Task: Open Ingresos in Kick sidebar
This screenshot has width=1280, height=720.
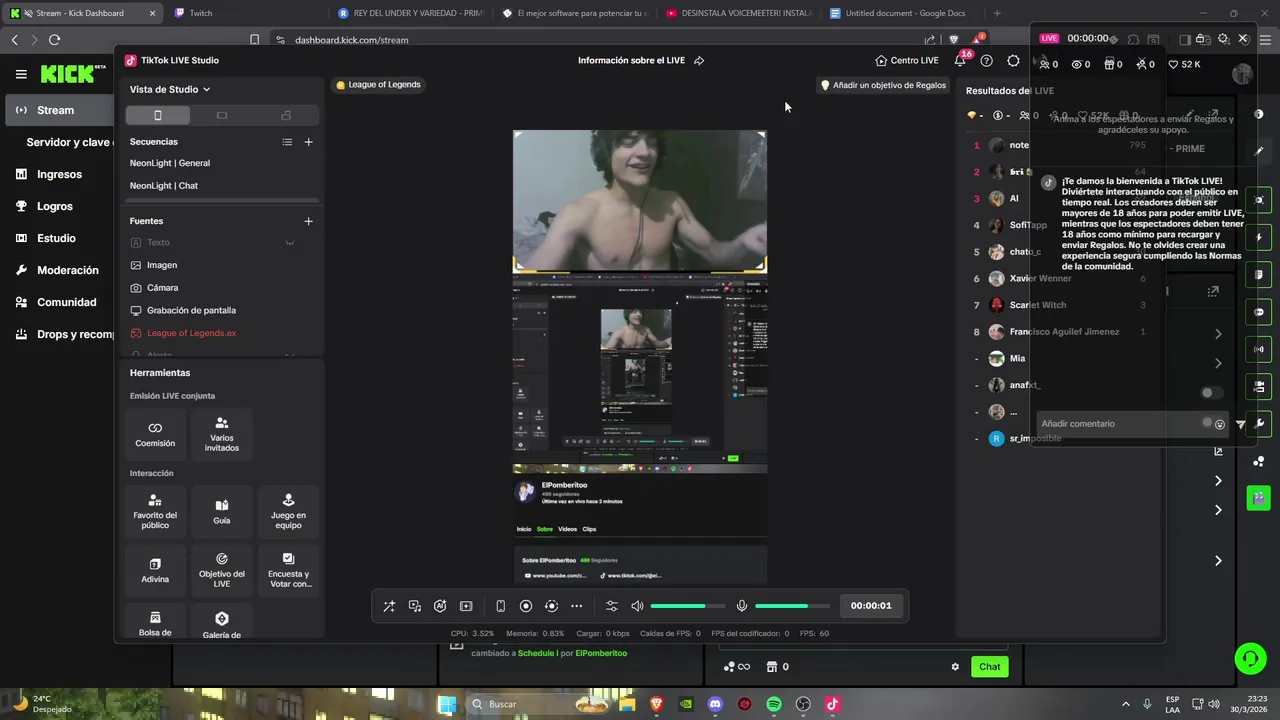Action: tap(58, 174)
